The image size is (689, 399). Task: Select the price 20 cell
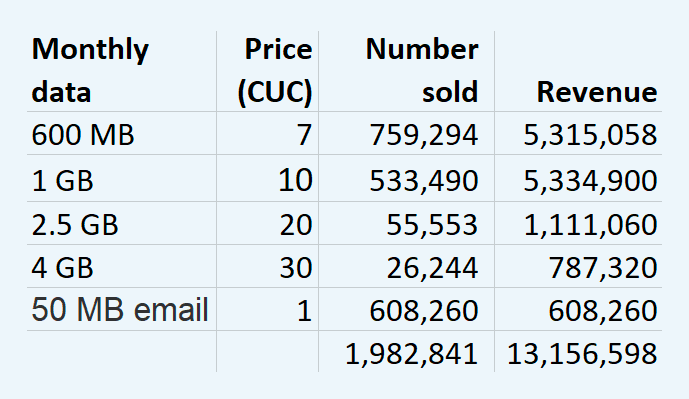(x=268, y=223)
